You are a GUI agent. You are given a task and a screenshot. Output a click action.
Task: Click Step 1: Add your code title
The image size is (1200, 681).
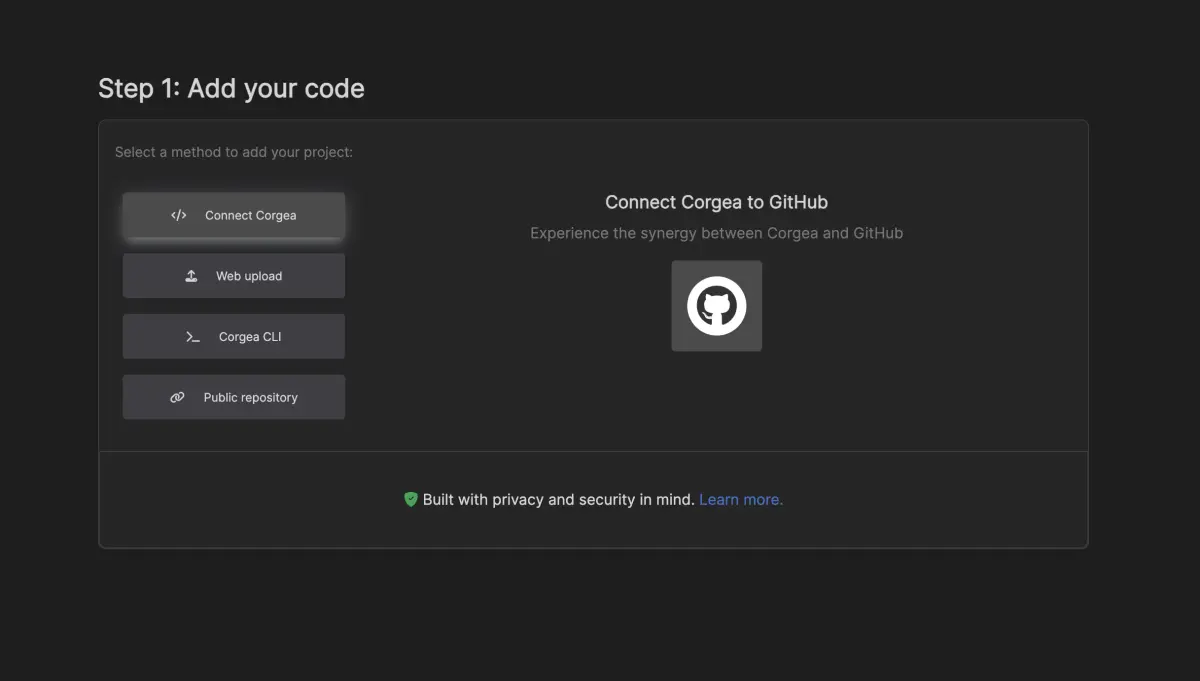(x=231, y=88)
